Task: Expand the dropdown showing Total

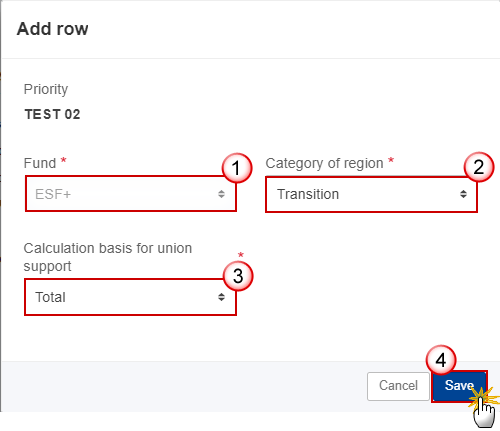Action: pos(130,297)
